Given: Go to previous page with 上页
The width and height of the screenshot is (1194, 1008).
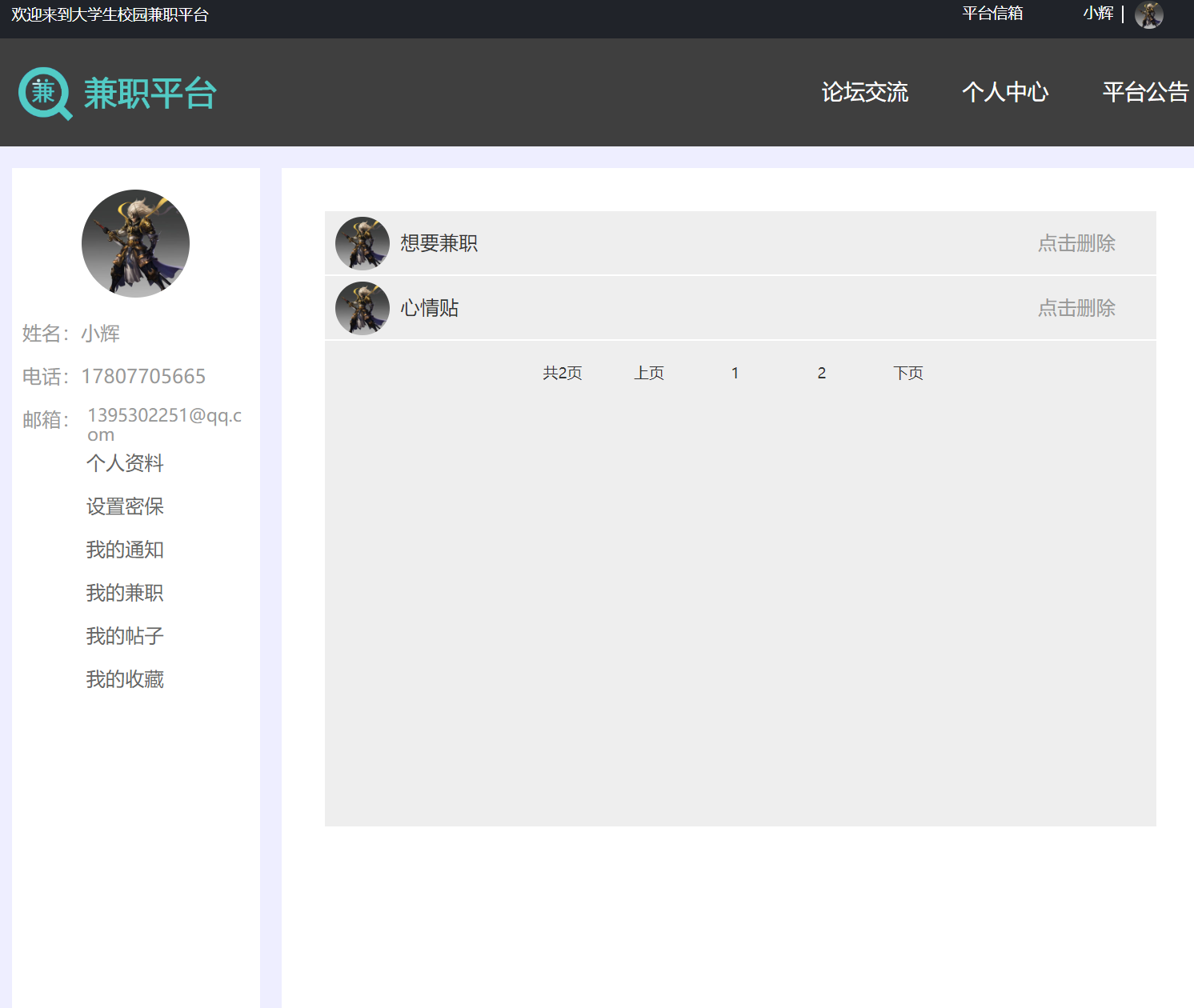Looking at the screenshot, I should [649, 373].
